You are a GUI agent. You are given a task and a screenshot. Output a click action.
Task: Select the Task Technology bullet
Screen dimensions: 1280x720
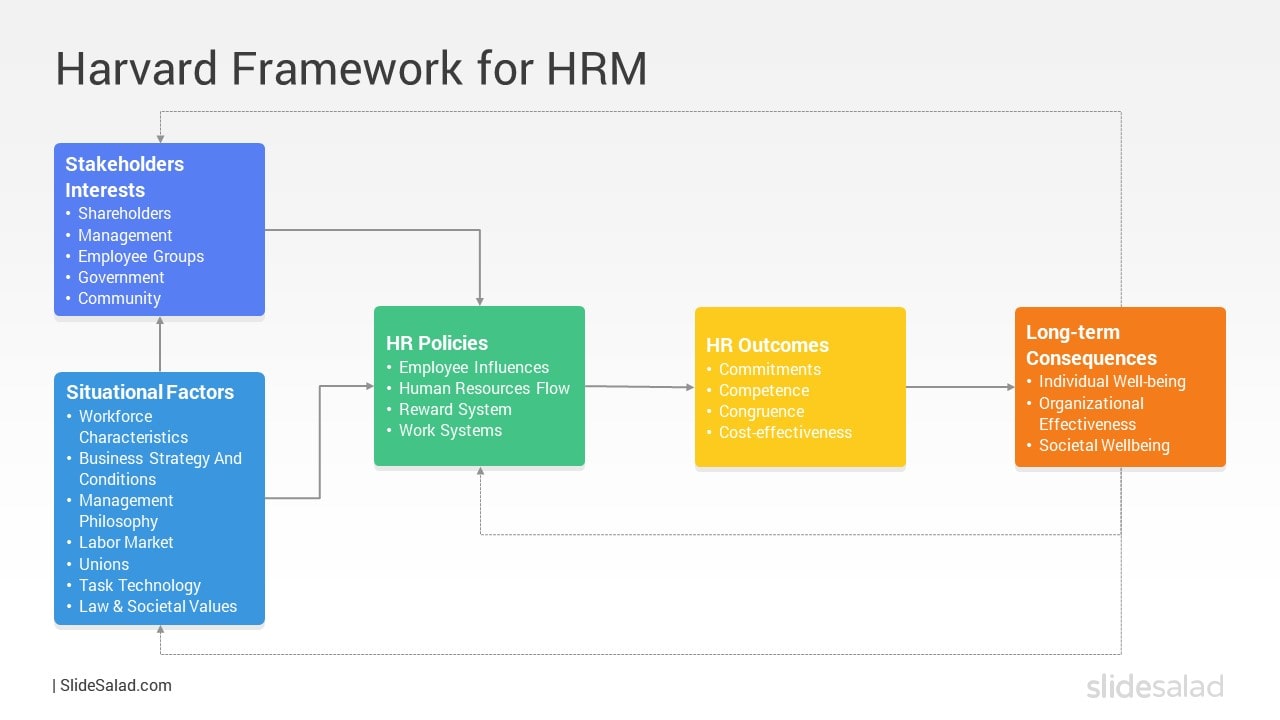click(x=140, y=586)
